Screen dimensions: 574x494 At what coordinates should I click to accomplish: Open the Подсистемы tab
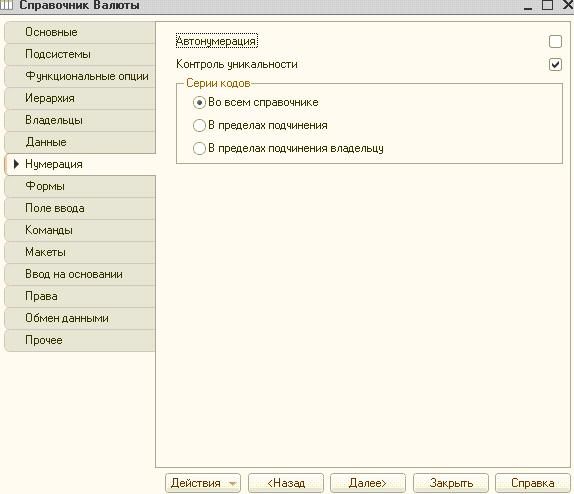(80, 54)
